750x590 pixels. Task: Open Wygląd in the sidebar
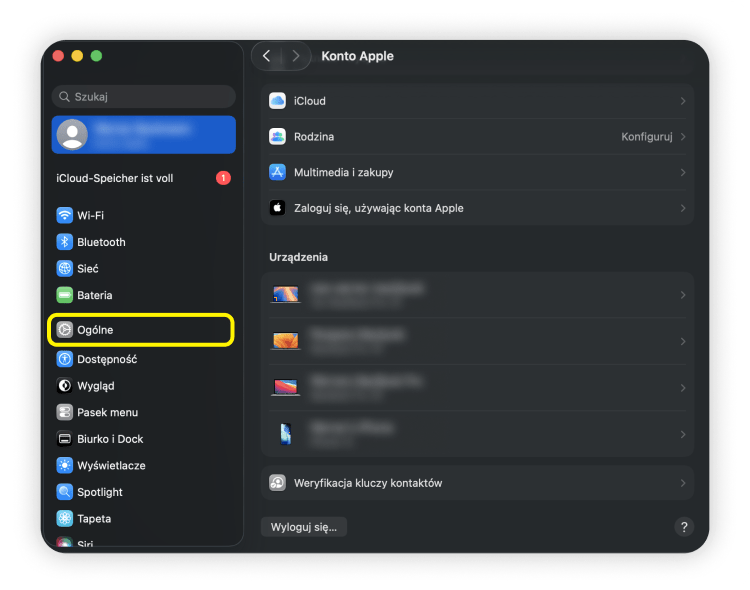point(143,386)
